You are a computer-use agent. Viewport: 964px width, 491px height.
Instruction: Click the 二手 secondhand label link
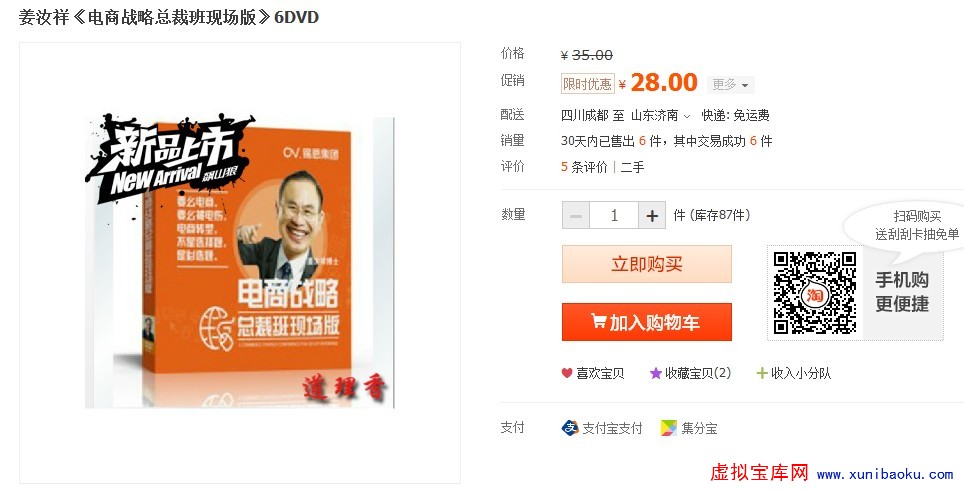(633, 167)
